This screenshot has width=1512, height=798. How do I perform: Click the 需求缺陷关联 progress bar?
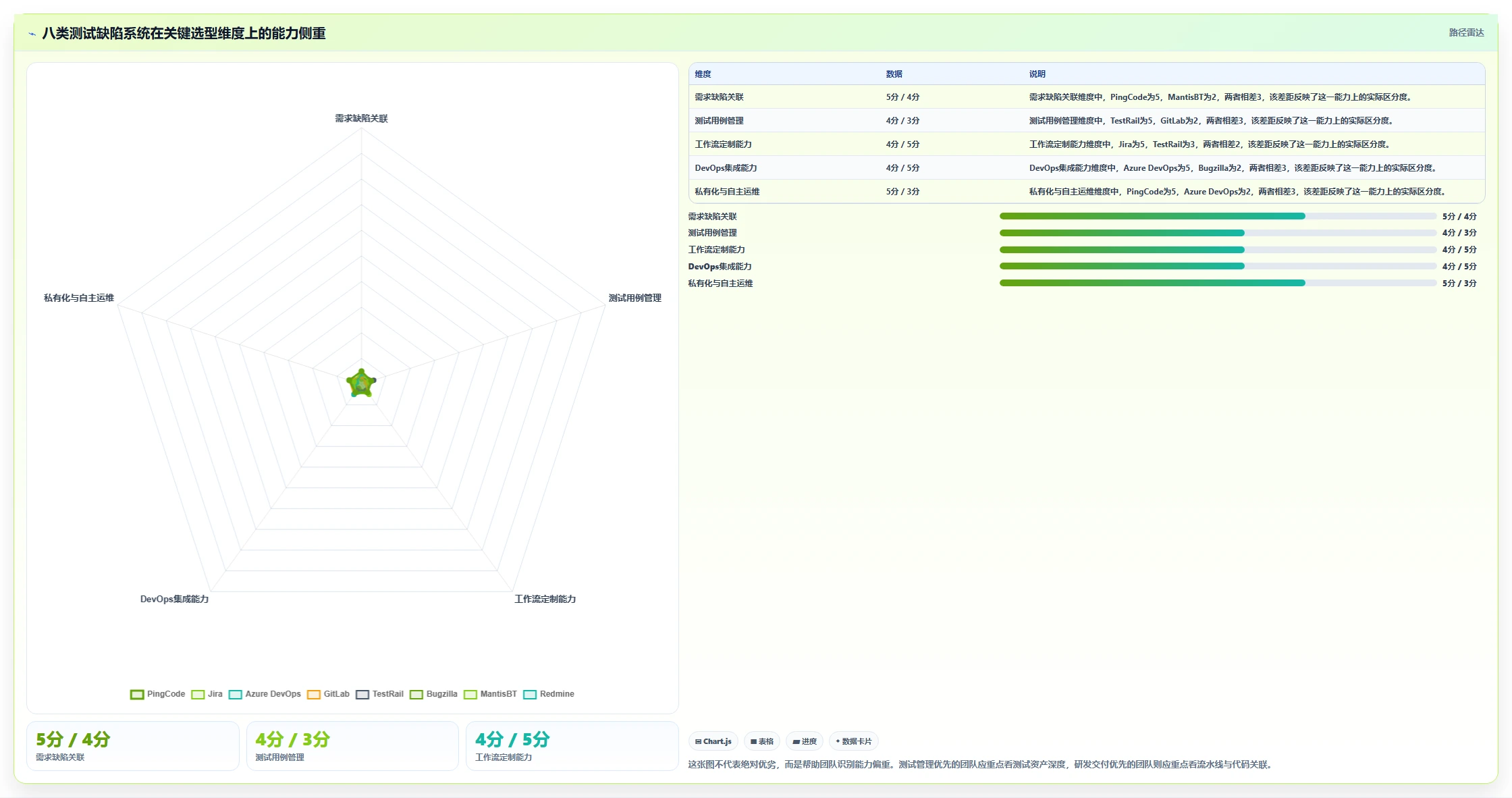1218,216
